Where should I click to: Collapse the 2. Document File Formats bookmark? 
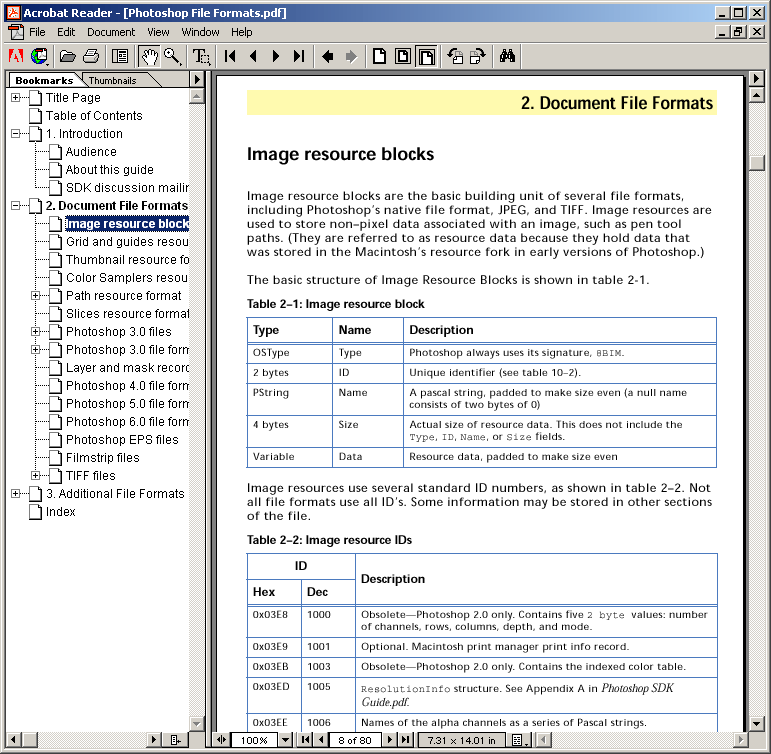pos(16,206)
